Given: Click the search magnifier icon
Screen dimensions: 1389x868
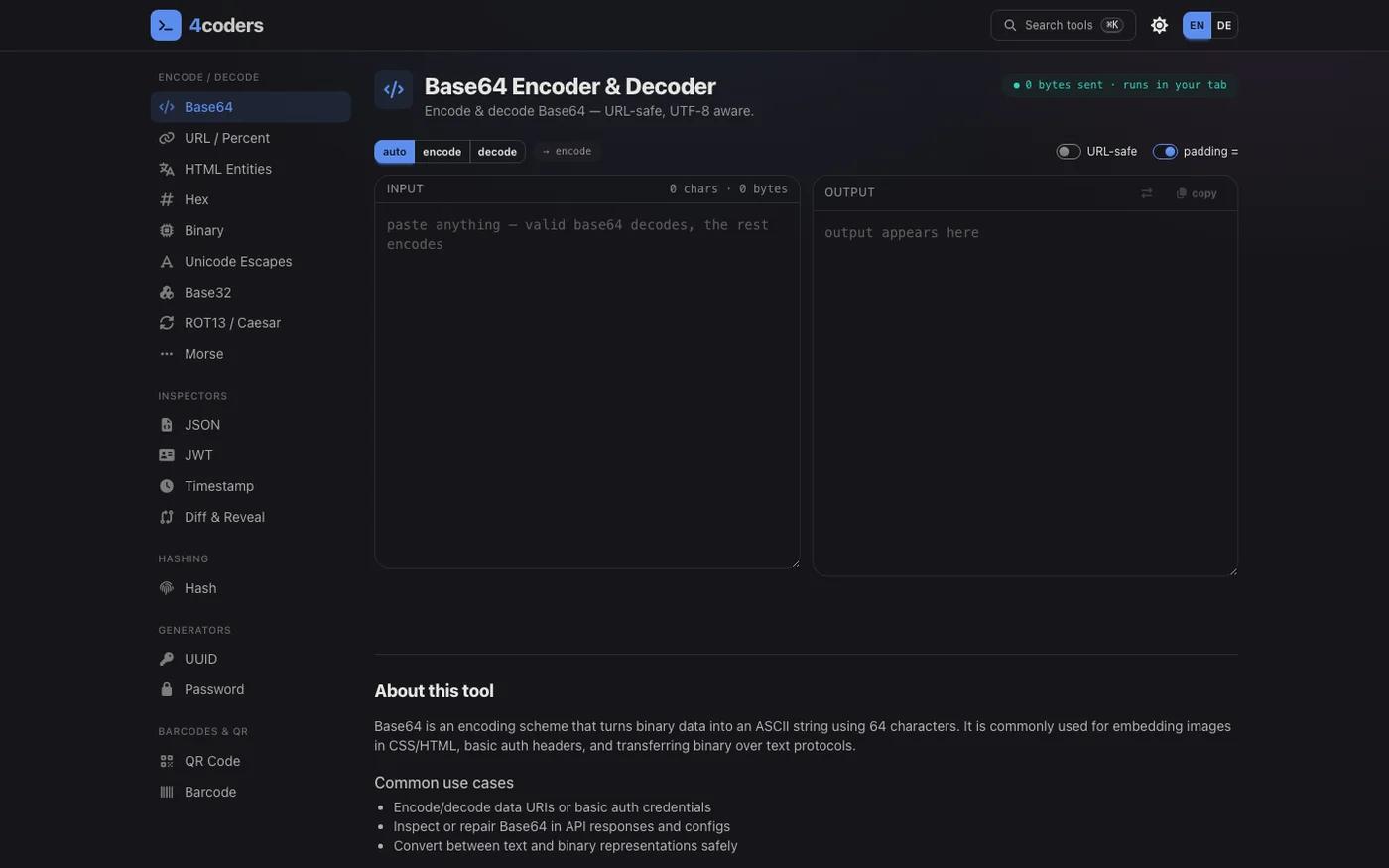Looking at the screenshot, I should coord(1010,25).
